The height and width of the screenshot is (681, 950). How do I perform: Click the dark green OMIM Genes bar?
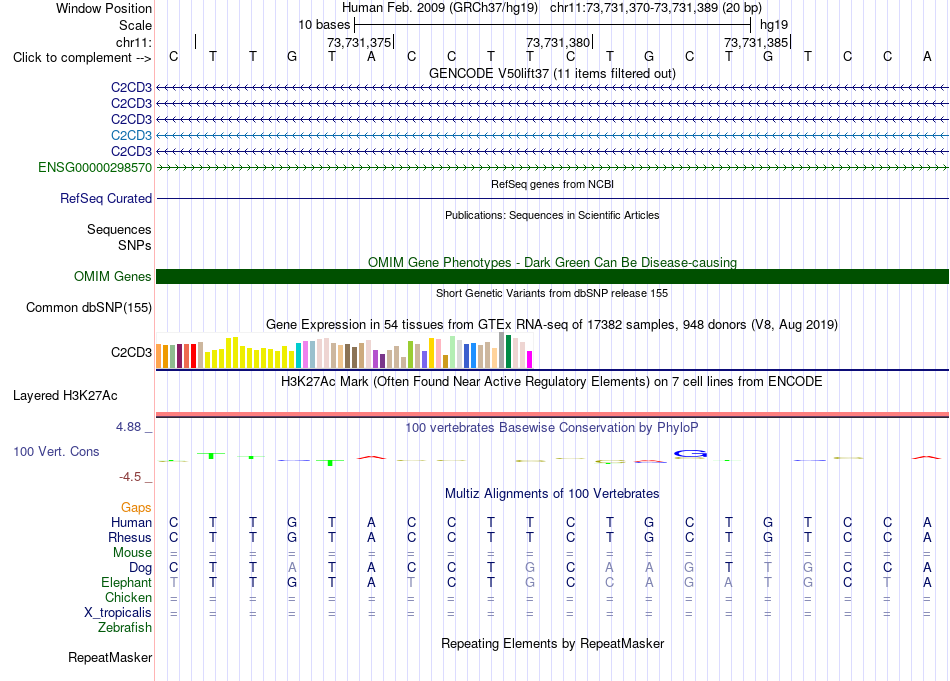point(552,276)
